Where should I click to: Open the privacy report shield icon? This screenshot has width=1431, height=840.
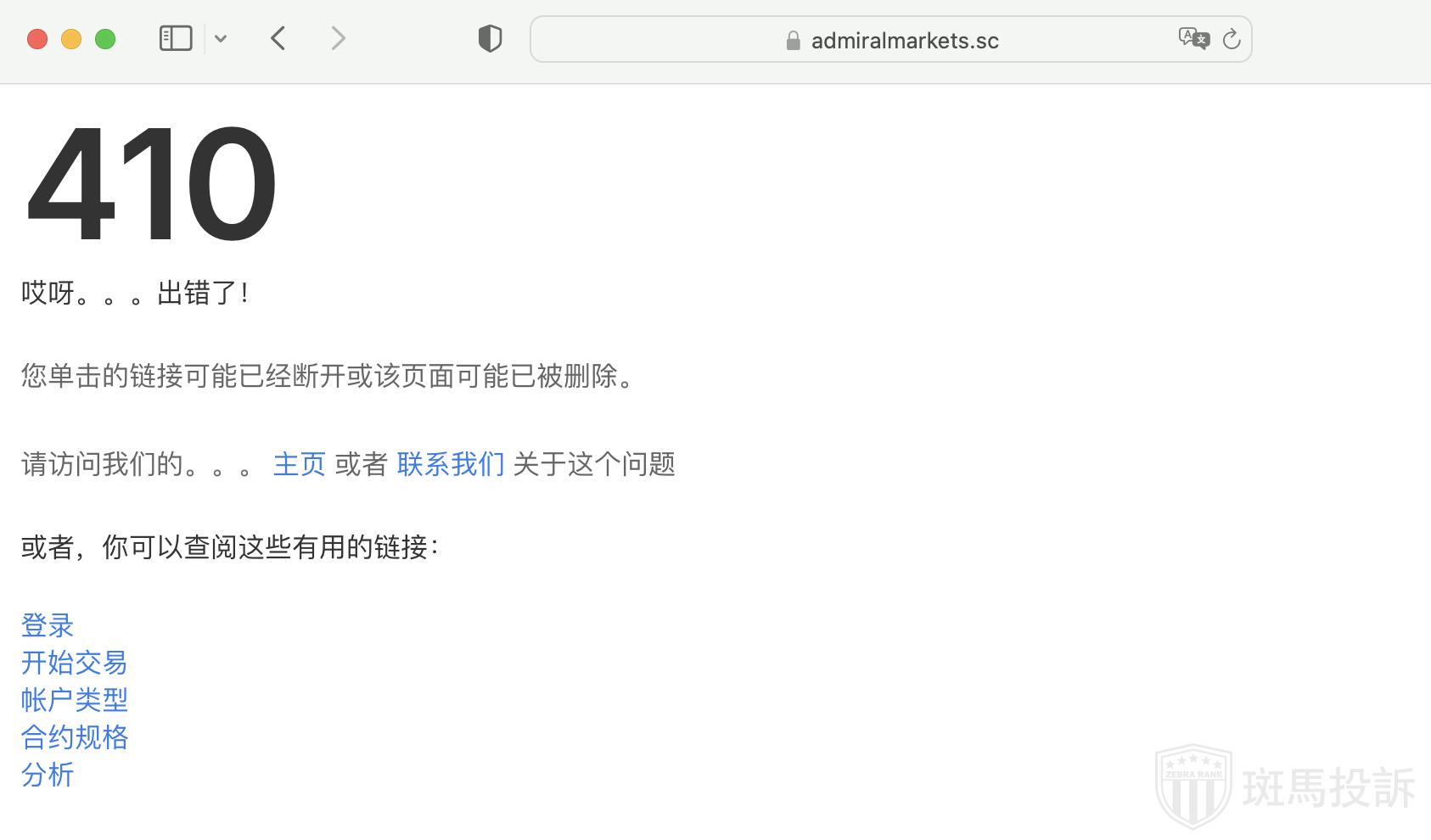[x=490, y=39]
